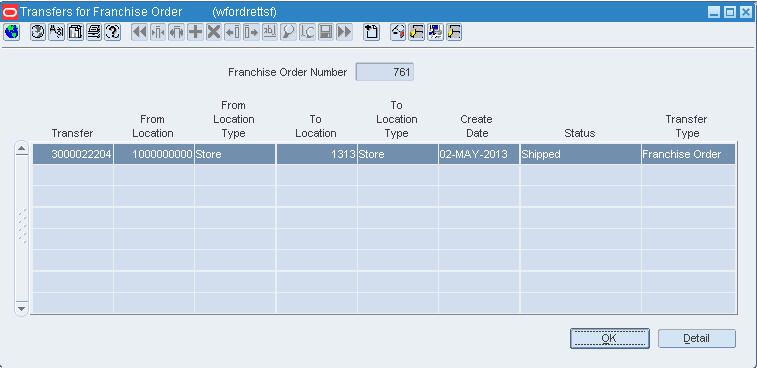Click the toolbar icon left of the floppy disk
Image resolution: width=757 pixels, height=368 pixels.
(307, 32)
